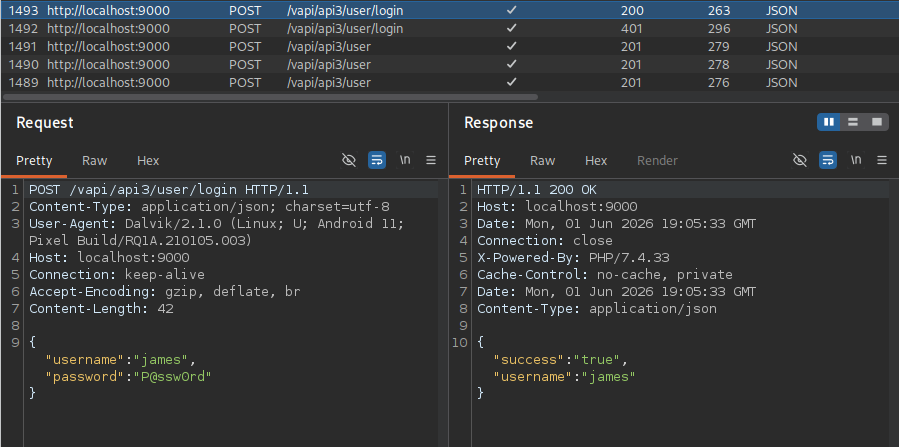Click horizontal scrollbar under history table
The height and width of the screenshot is (447, 899).
click(271, 97)
